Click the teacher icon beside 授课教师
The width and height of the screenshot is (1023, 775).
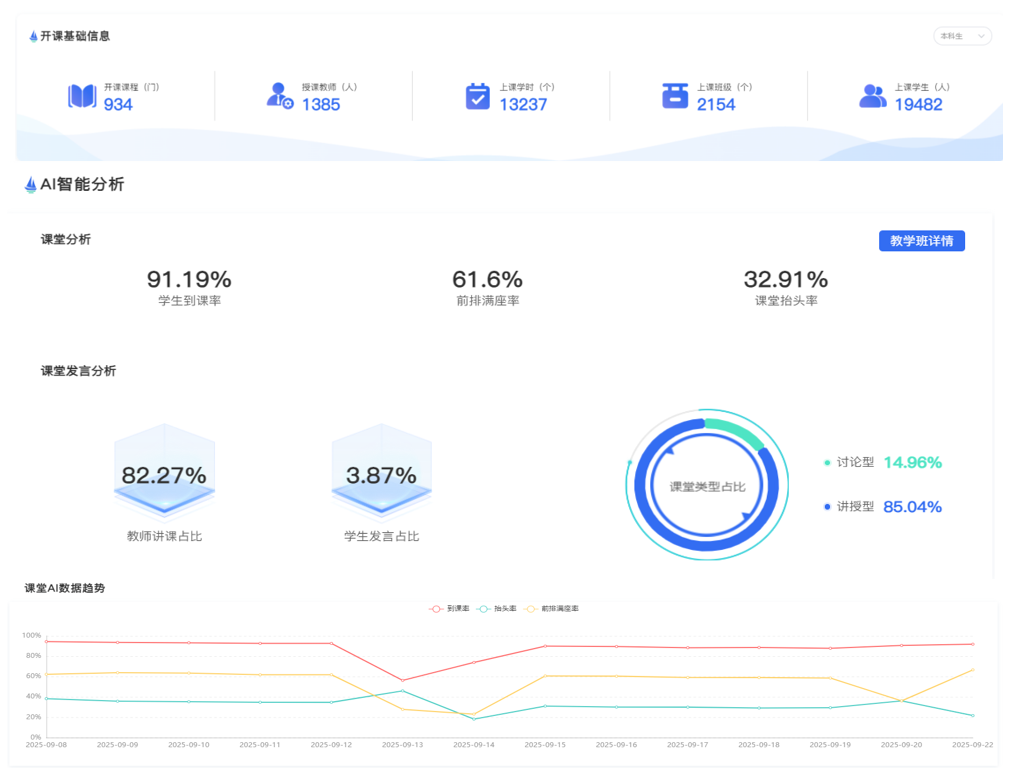click(x=279, y=96)
